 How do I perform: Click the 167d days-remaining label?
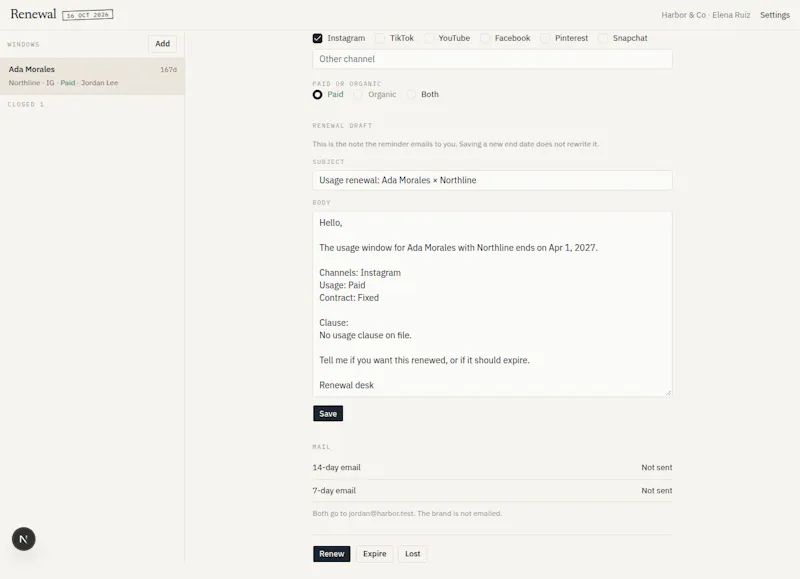pos(168,69)
